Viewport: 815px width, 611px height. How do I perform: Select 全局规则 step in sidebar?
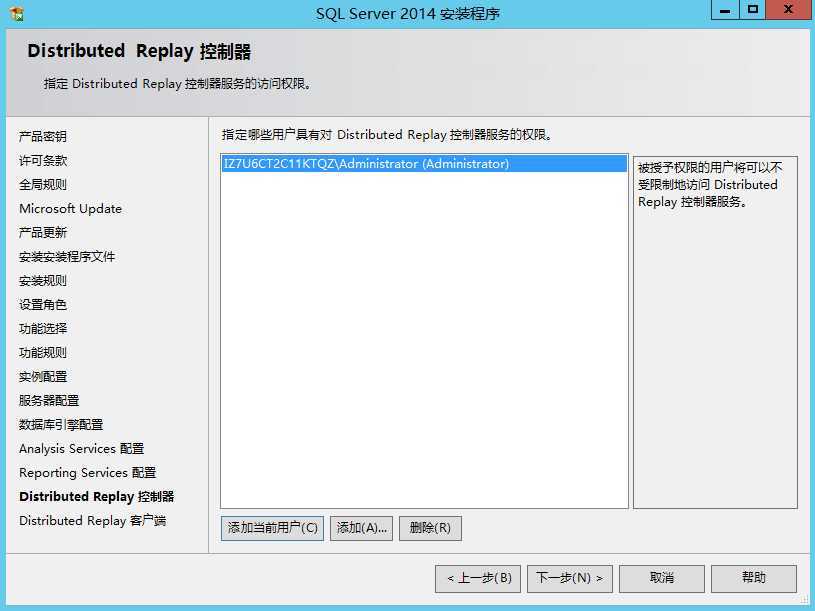(x=43, y=184)
